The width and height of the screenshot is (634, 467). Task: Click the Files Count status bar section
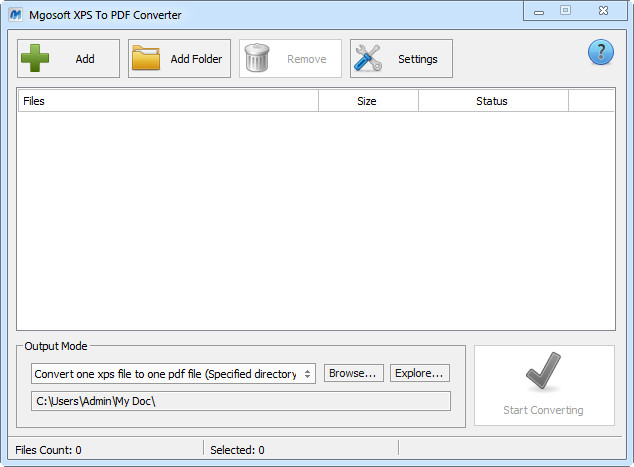click(x=105, y=450)
